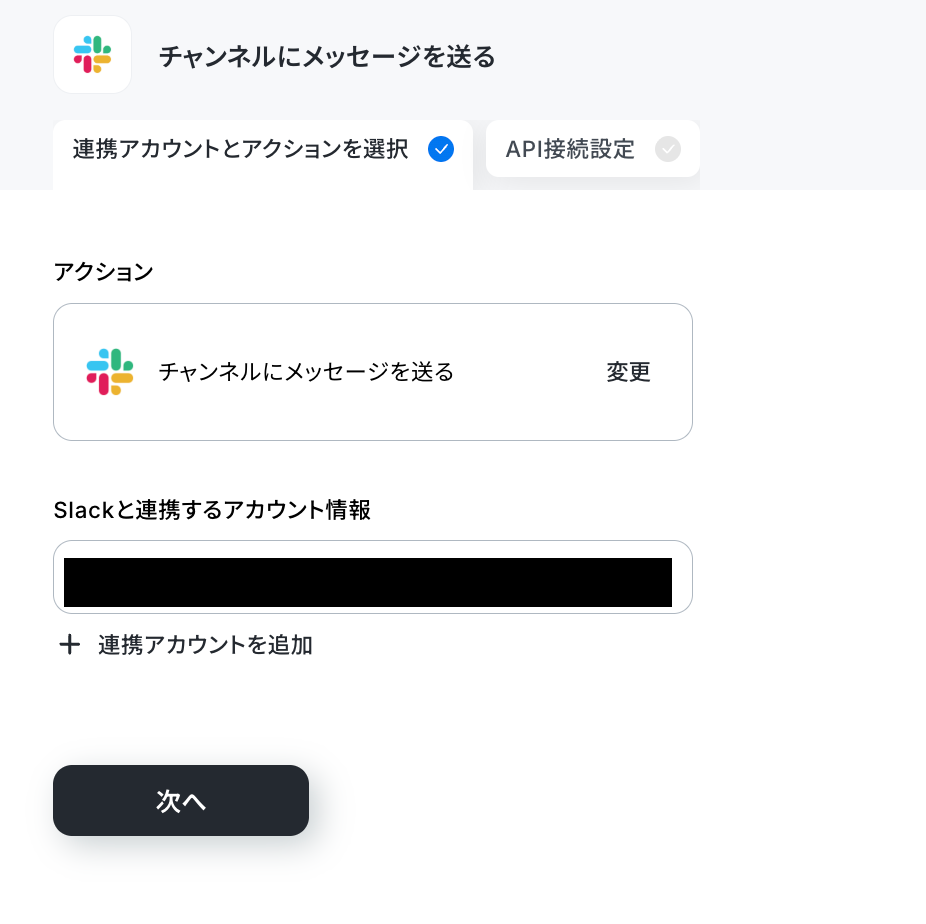Click the blacked-out account value

[368, 582]
